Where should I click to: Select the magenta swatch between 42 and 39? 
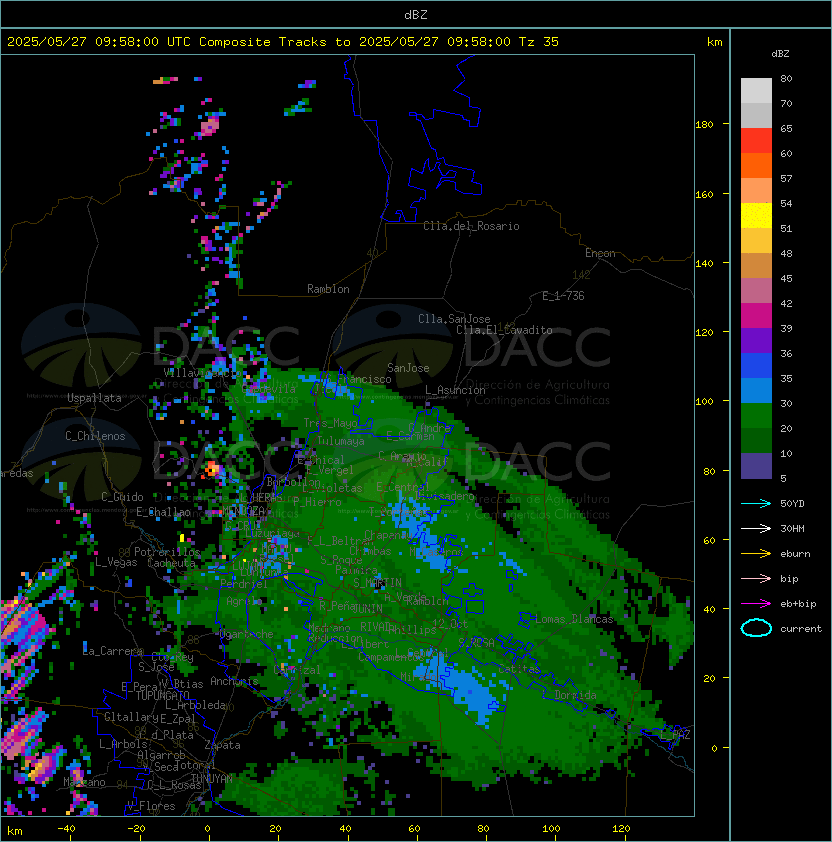756,315
